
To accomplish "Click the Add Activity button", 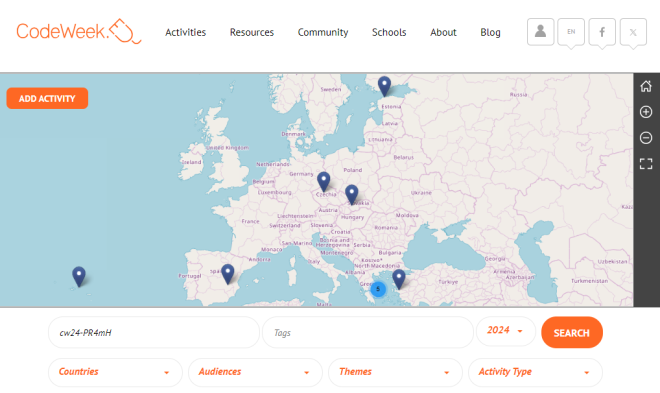I will 47,98.
